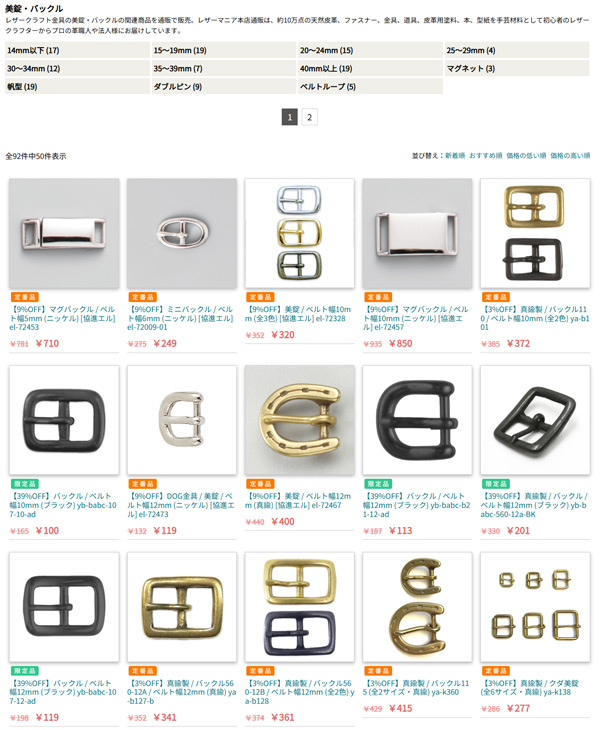Sort products by 価格の高い順
The image size is (600, 730).
[x=570, y=155]
